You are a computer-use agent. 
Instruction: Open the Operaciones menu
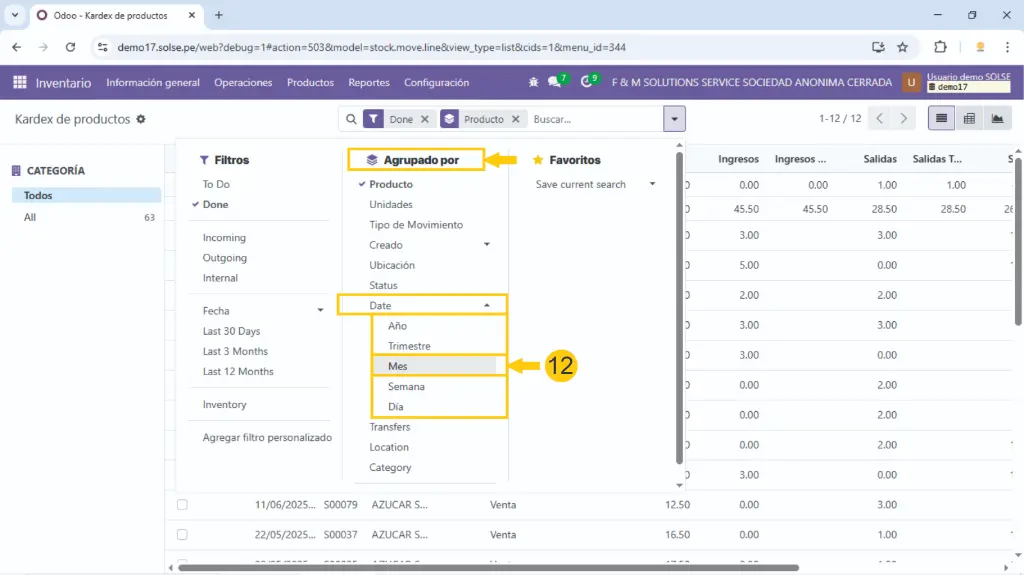243,82
